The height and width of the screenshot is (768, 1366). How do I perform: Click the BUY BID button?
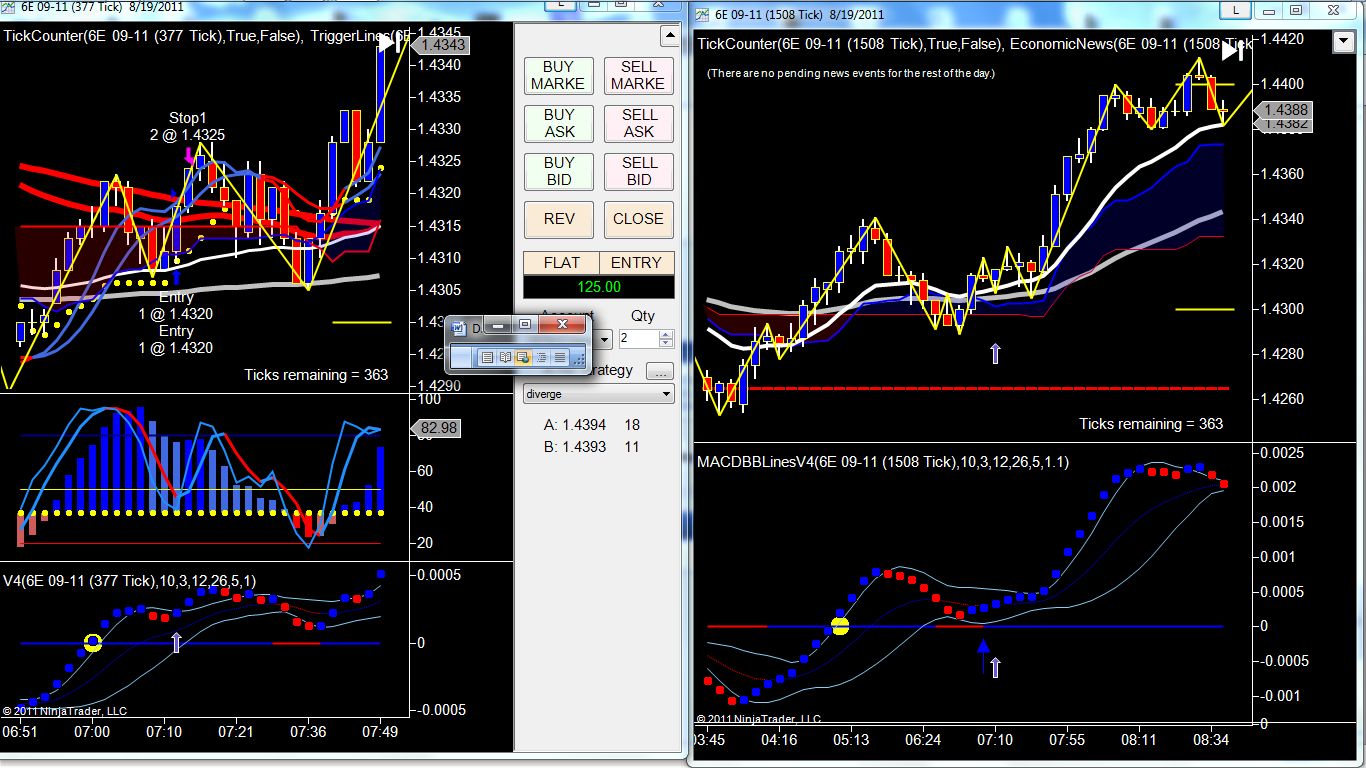559,172
